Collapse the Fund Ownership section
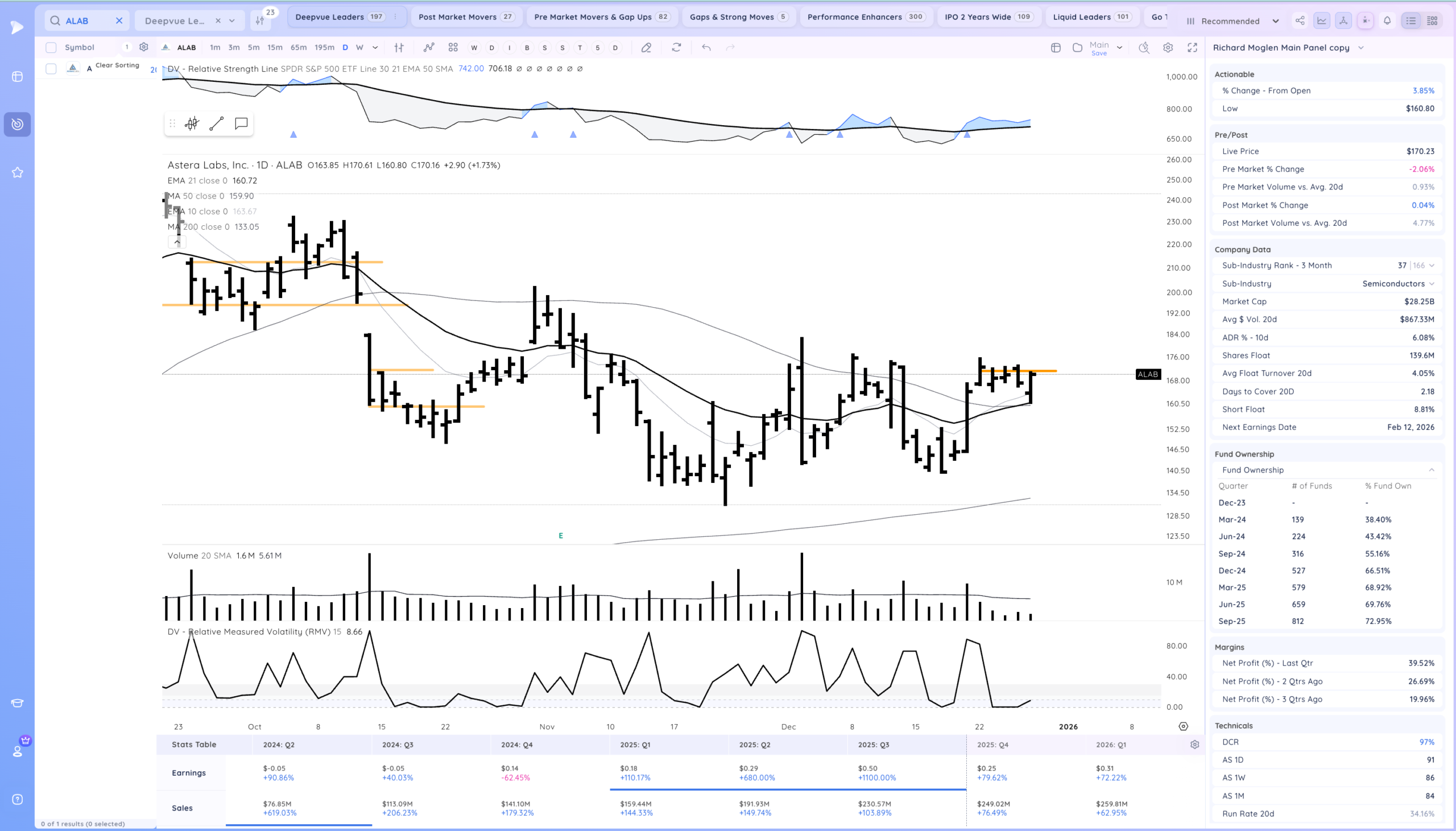The image size is (1456, 831). (1431, 470)
